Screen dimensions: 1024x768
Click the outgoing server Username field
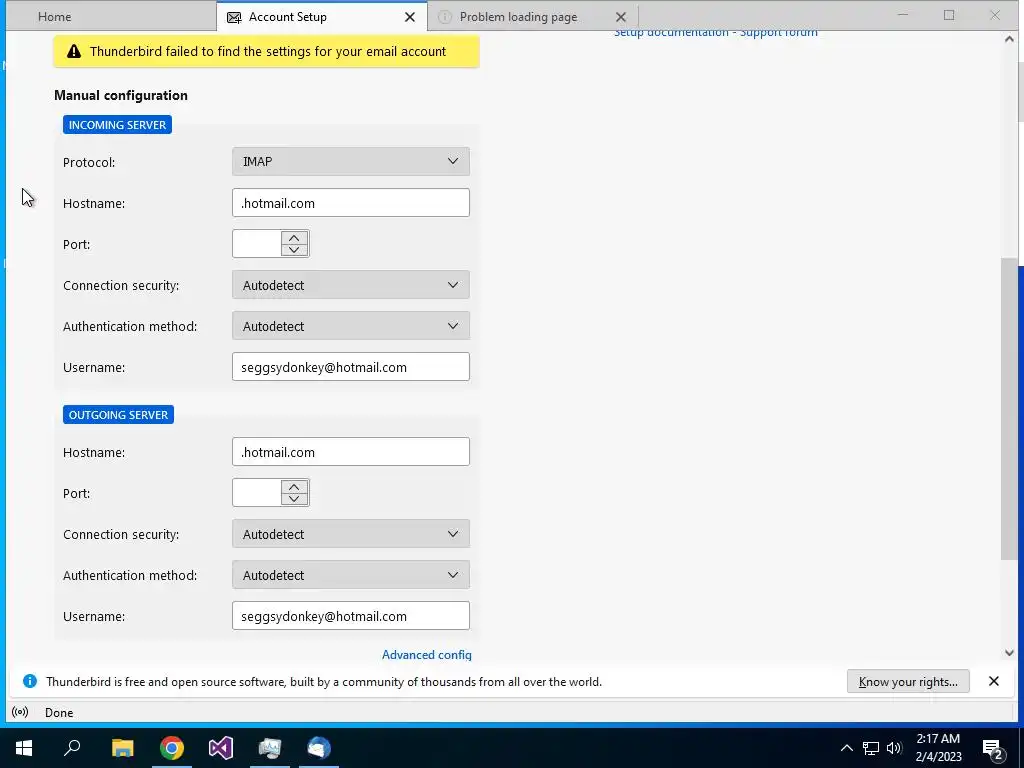[351, 616]
